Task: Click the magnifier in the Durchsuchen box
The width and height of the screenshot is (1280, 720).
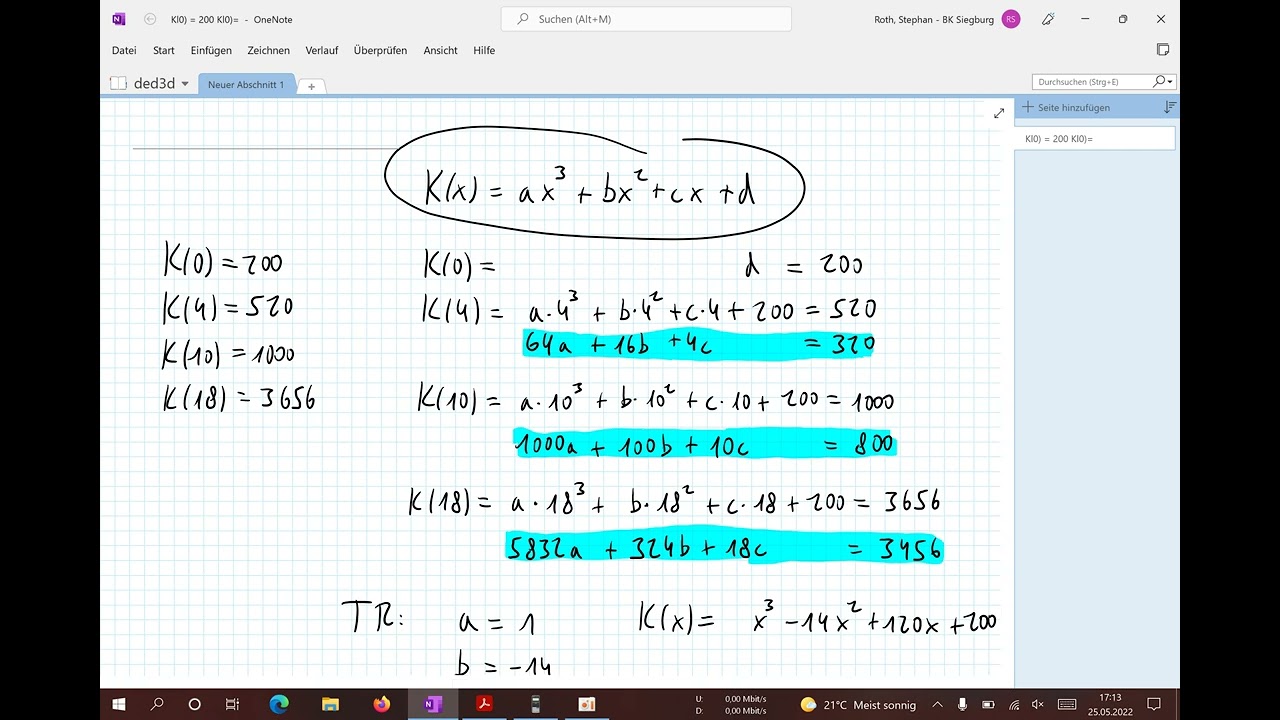Action: tap(1159, 81)
